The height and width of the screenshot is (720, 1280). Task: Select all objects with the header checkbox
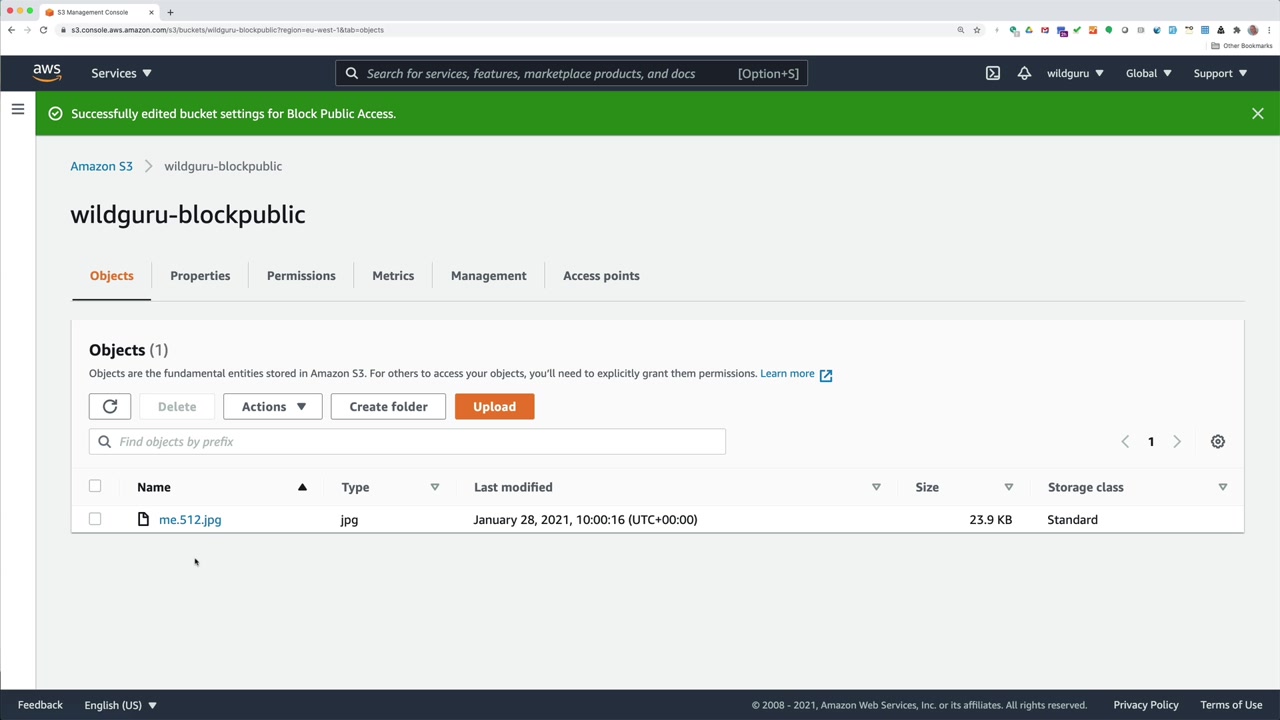[x=95, y=487]
